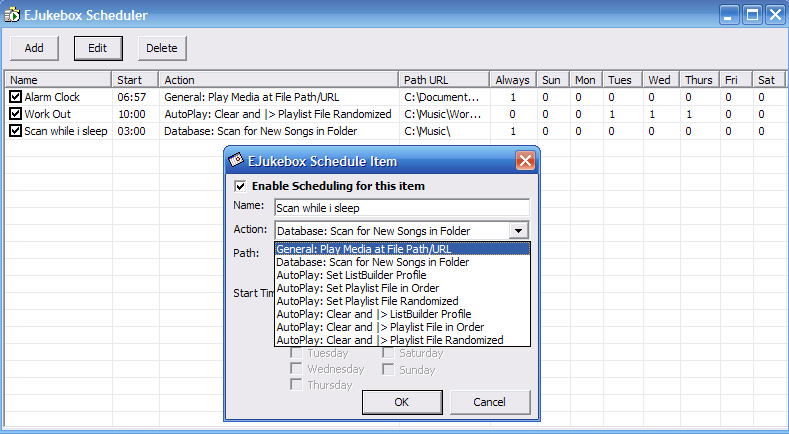This screenshot has width=789, height=434.
Task: Collapse the Action dropdown arrow
Action: [518, 231]
